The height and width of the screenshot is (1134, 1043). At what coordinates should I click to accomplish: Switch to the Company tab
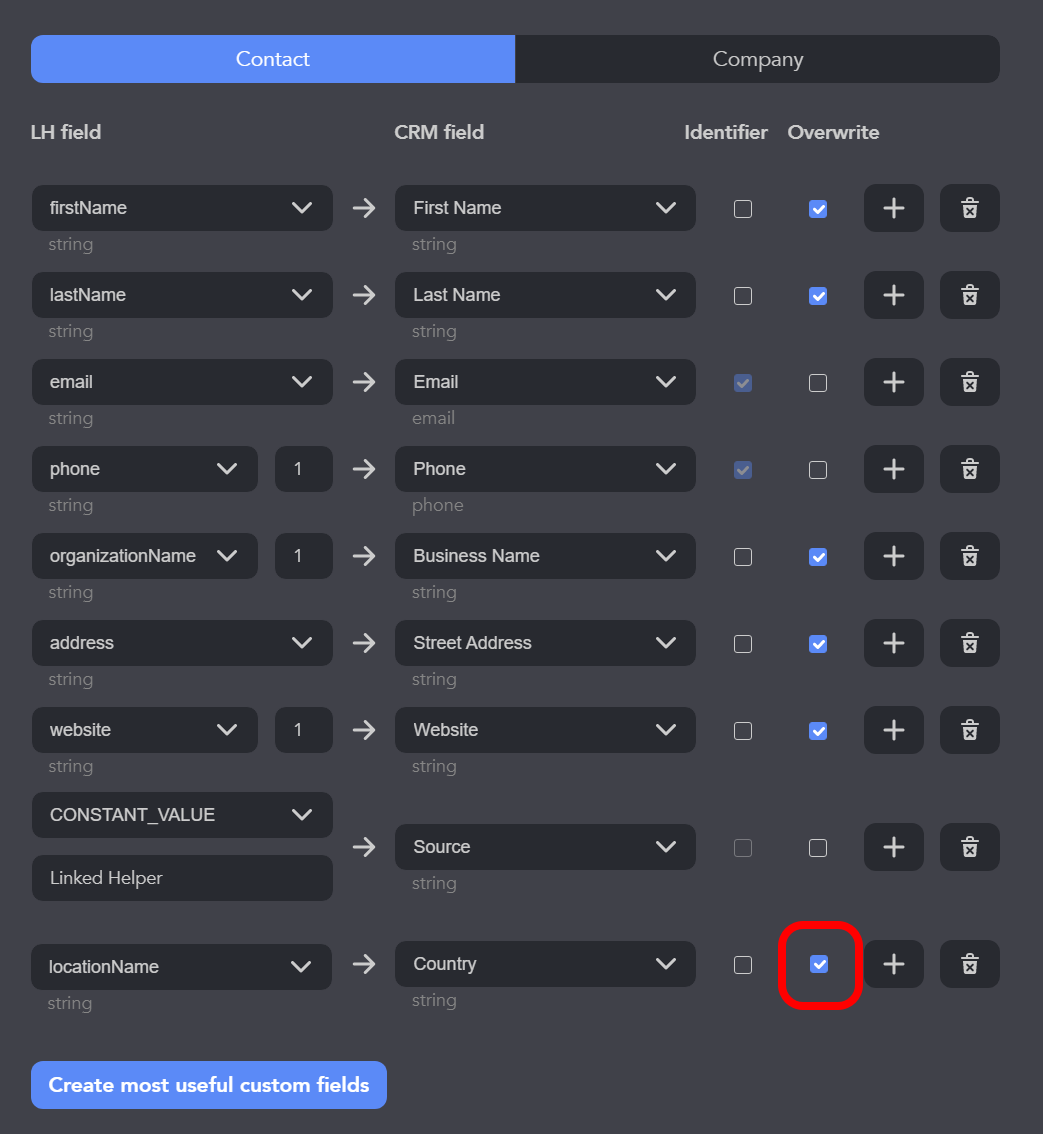(757, 59)
